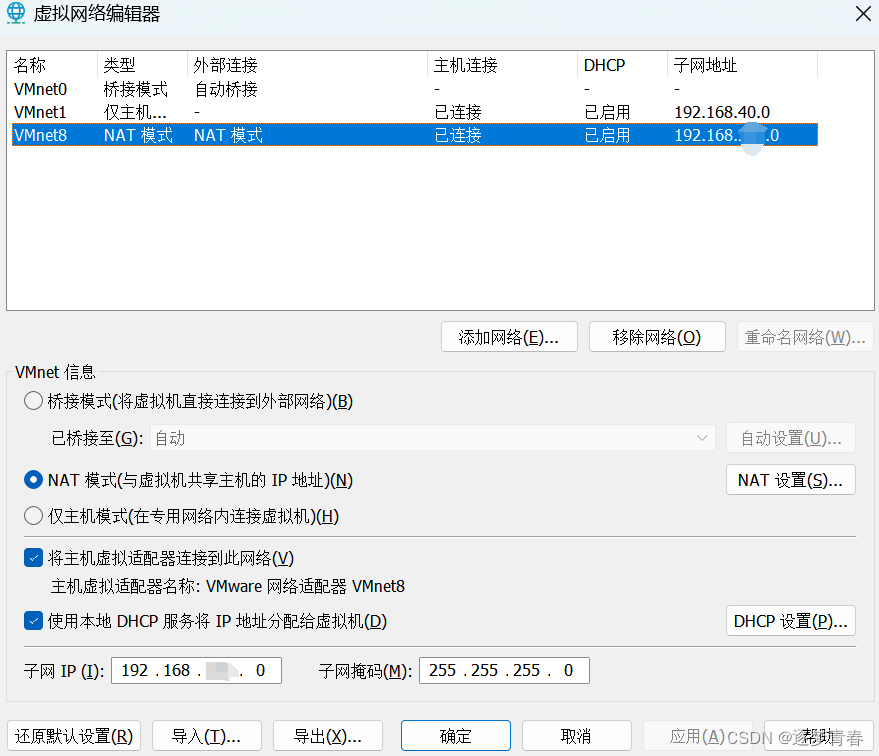The height and width of the screenshot is (756, 879).
Task: Click the 192.168.40.0 subnet cell
Action: click(x=722, y=112)
